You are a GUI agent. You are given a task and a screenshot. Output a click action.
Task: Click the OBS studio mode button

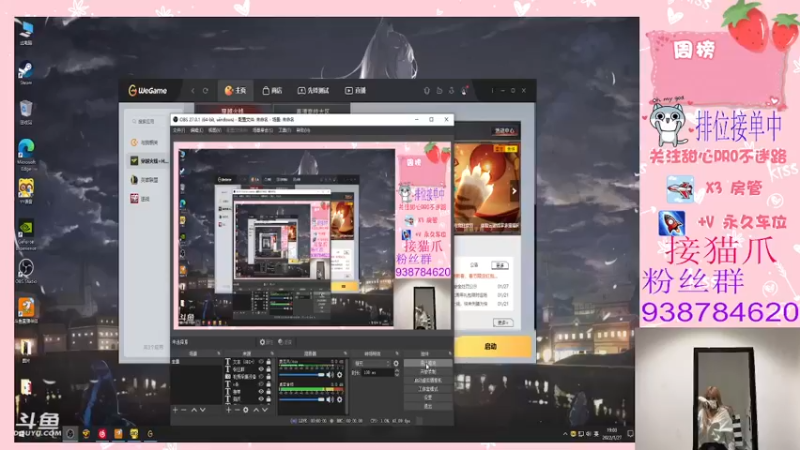pyautogui.click(x=428, y=389)
